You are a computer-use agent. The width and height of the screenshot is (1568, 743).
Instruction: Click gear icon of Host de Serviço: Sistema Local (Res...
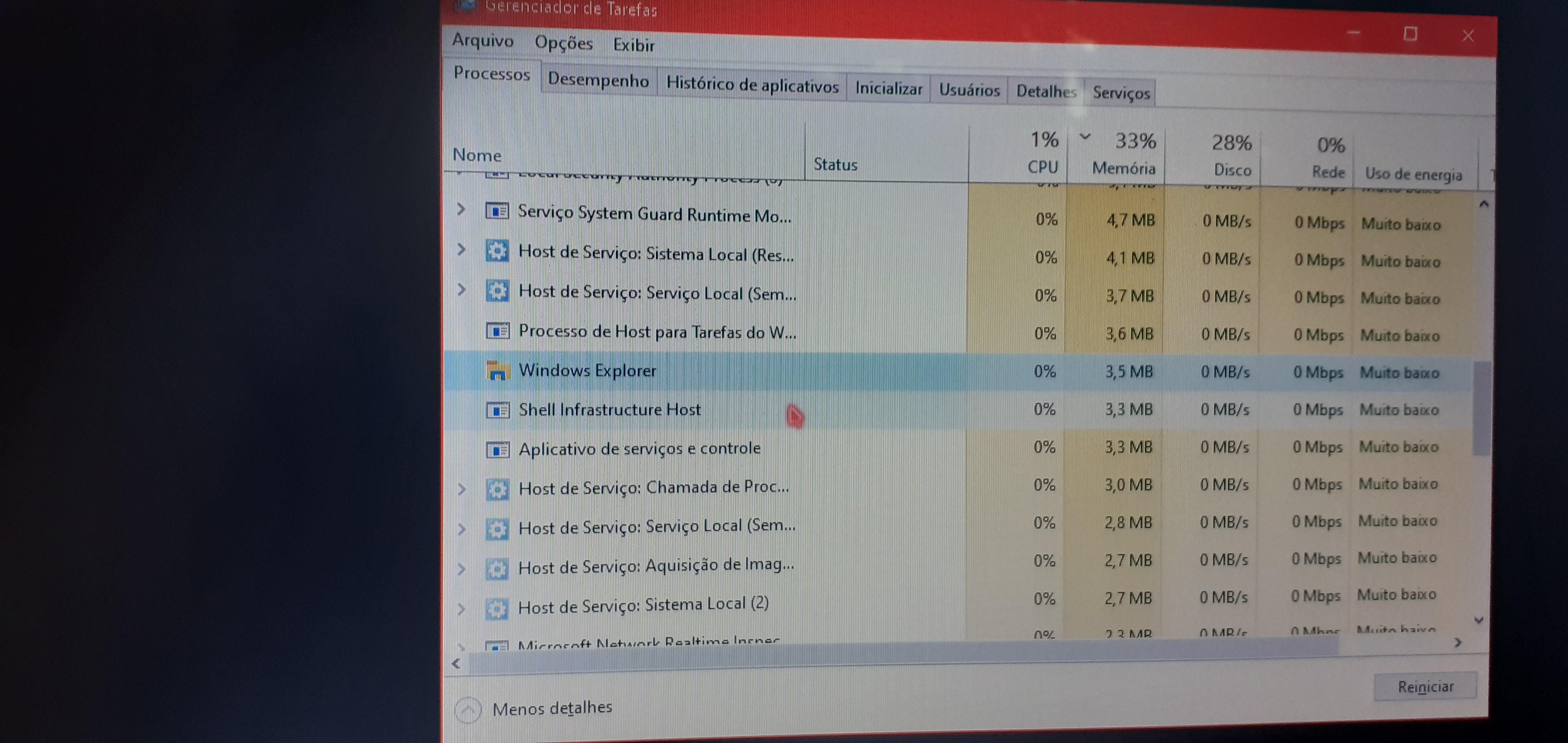click(497, 251)
